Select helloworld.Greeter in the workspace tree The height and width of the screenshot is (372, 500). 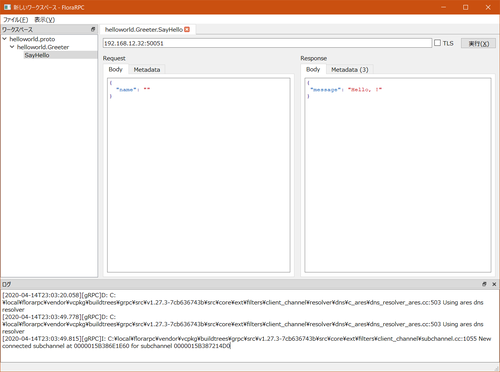43,47
